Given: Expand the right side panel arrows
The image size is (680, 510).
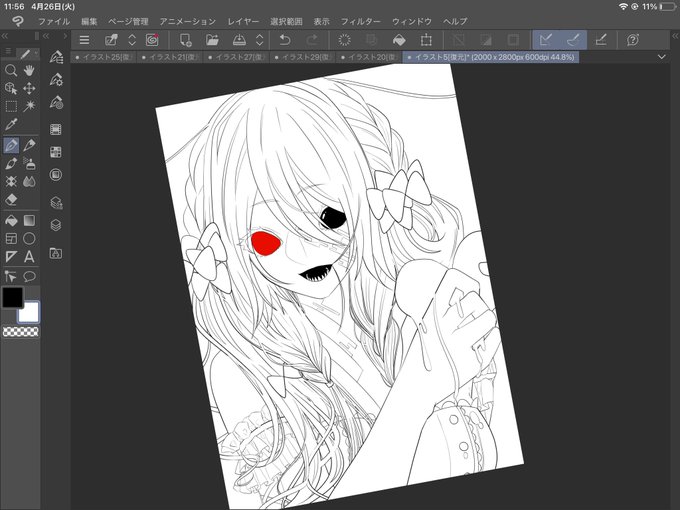Looking at the screenshot, I should click(x=675, y=36).
